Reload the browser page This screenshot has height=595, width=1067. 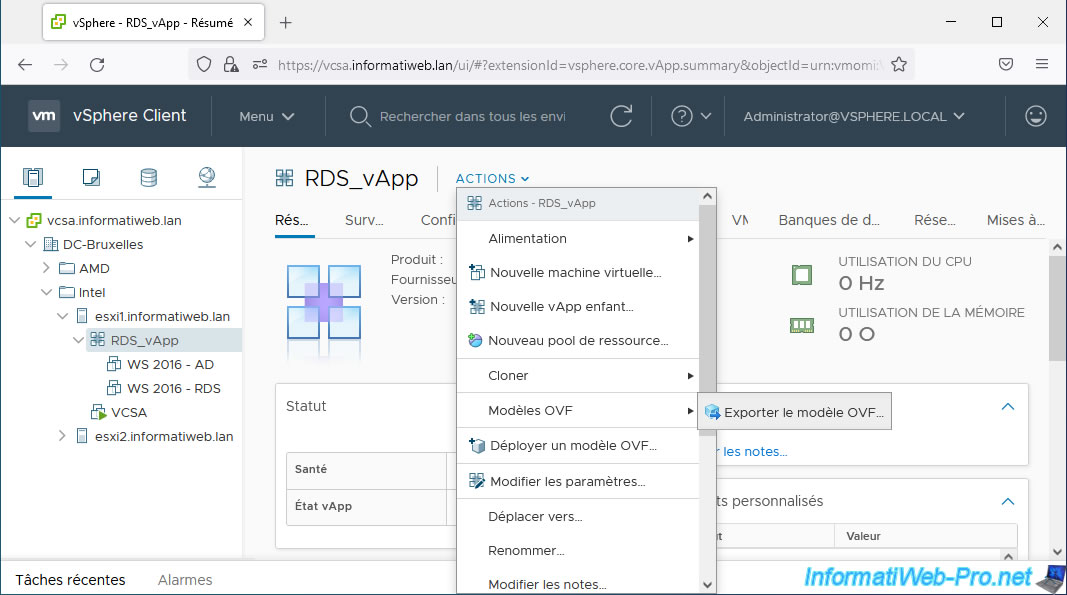point(97,65)
